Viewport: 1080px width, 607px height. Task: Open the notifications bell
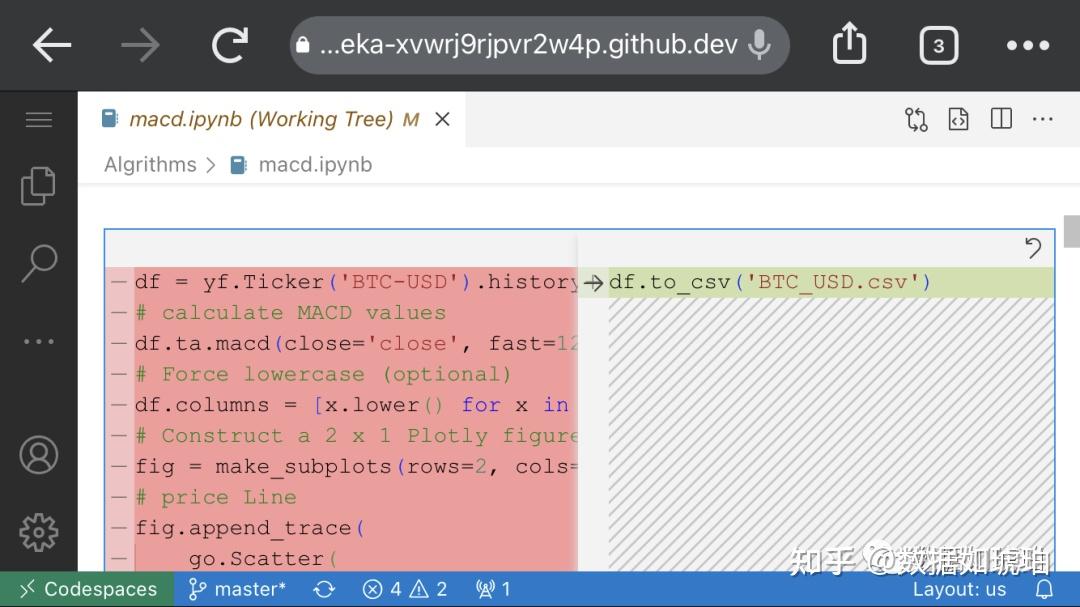tap(1044, 589)
